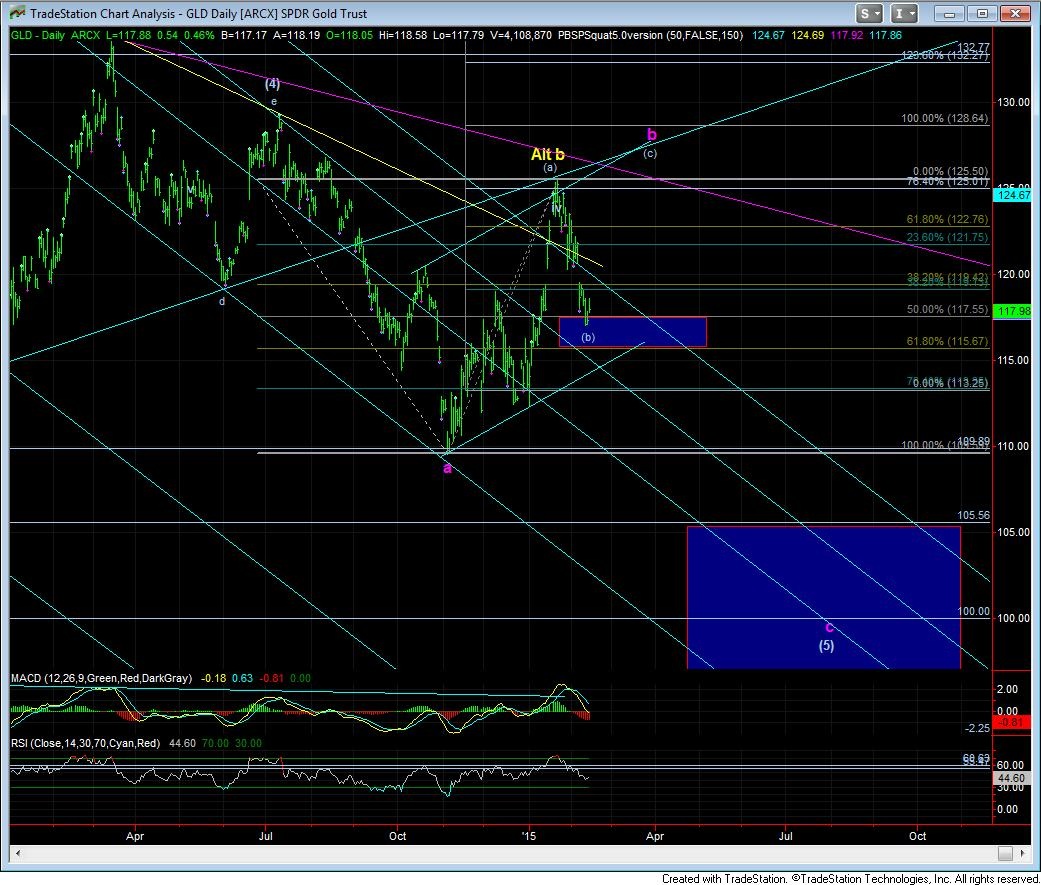The image size is (1041, 885).
Task: Select the '(4)' wave label near July
Action: 272,84
